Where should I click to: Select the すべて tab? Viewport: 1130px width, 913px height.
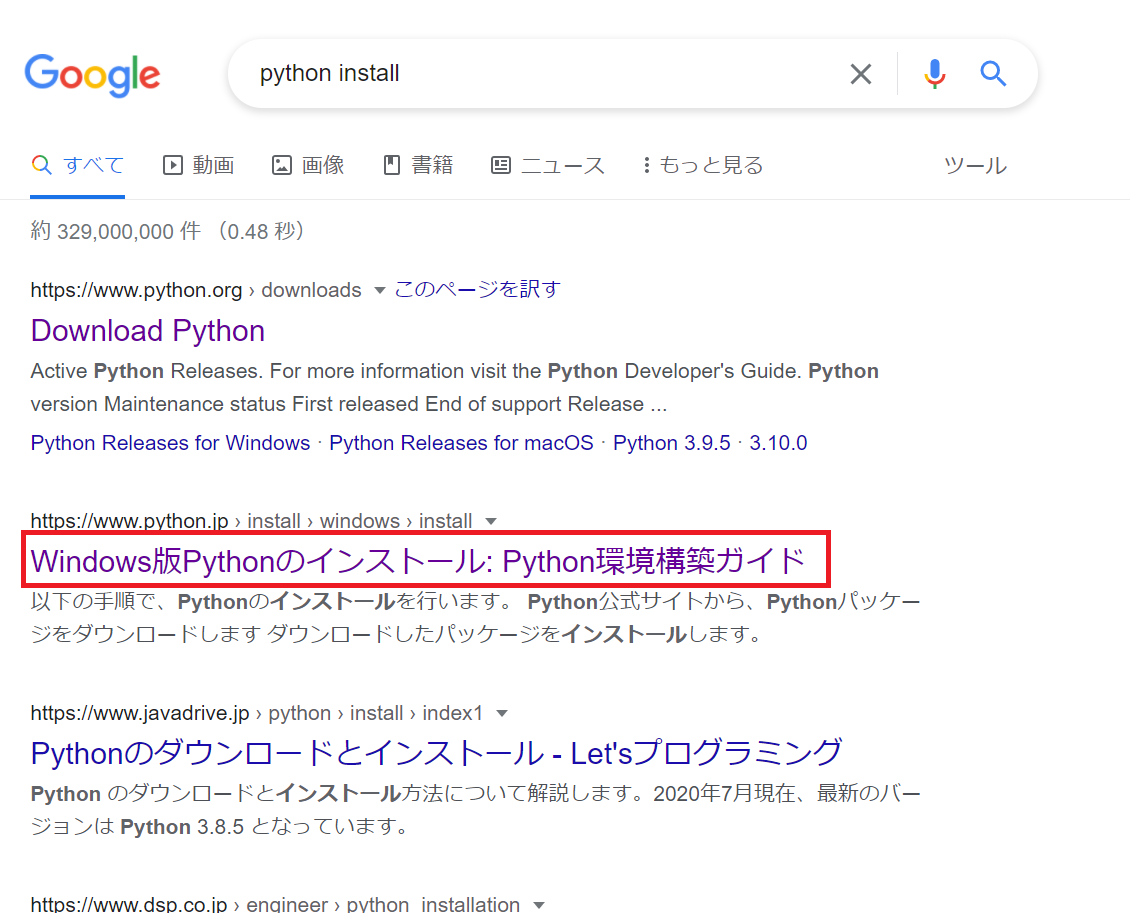point(77,165)
